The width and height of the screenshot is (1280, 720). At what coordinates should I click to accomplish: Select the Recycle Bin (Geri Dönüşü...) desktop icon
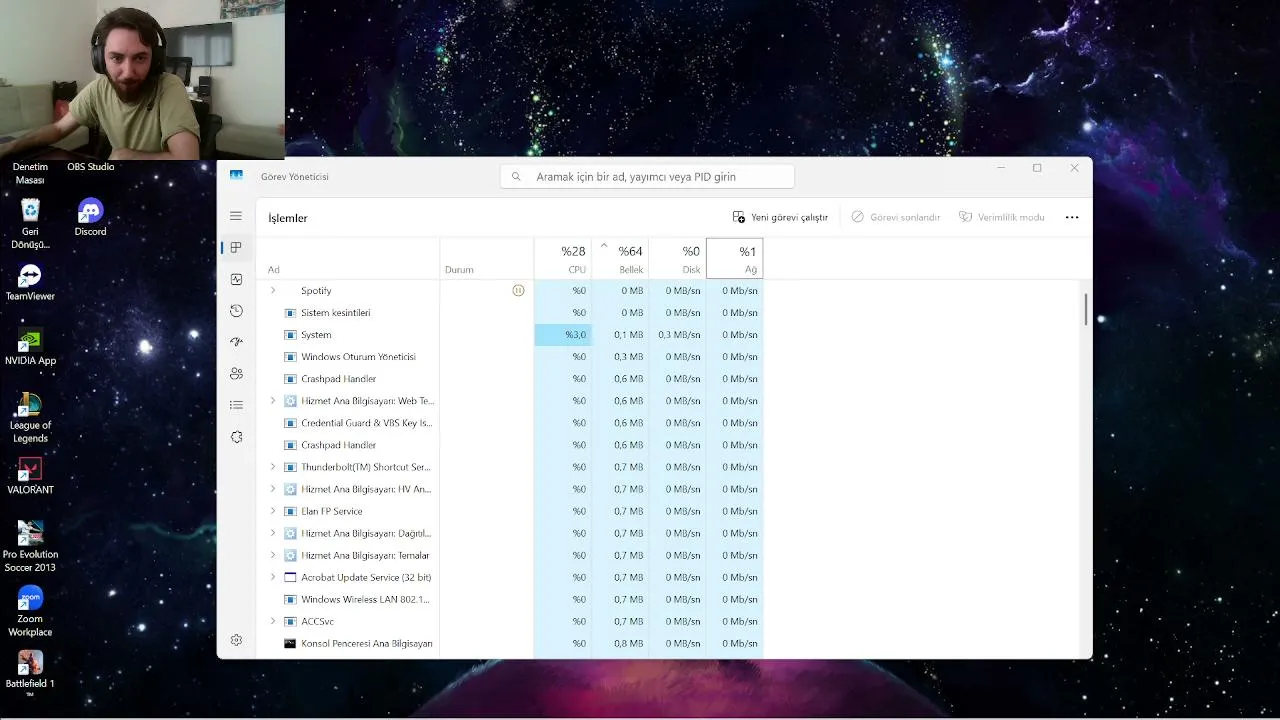click(x=30, y=224)
